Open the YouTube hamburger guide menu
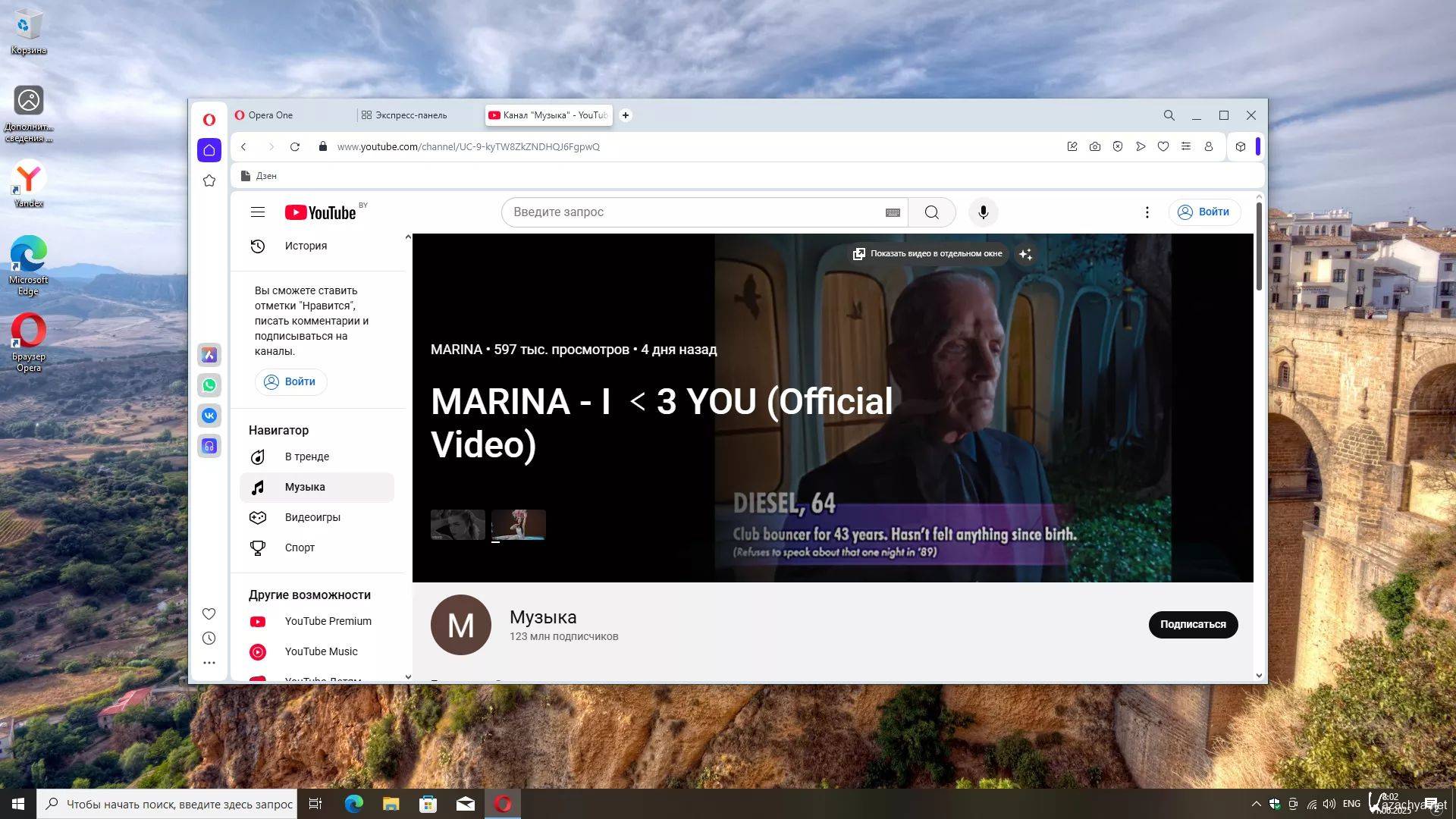This screenshot has width=1456, height=819. [x=258, y=212]
